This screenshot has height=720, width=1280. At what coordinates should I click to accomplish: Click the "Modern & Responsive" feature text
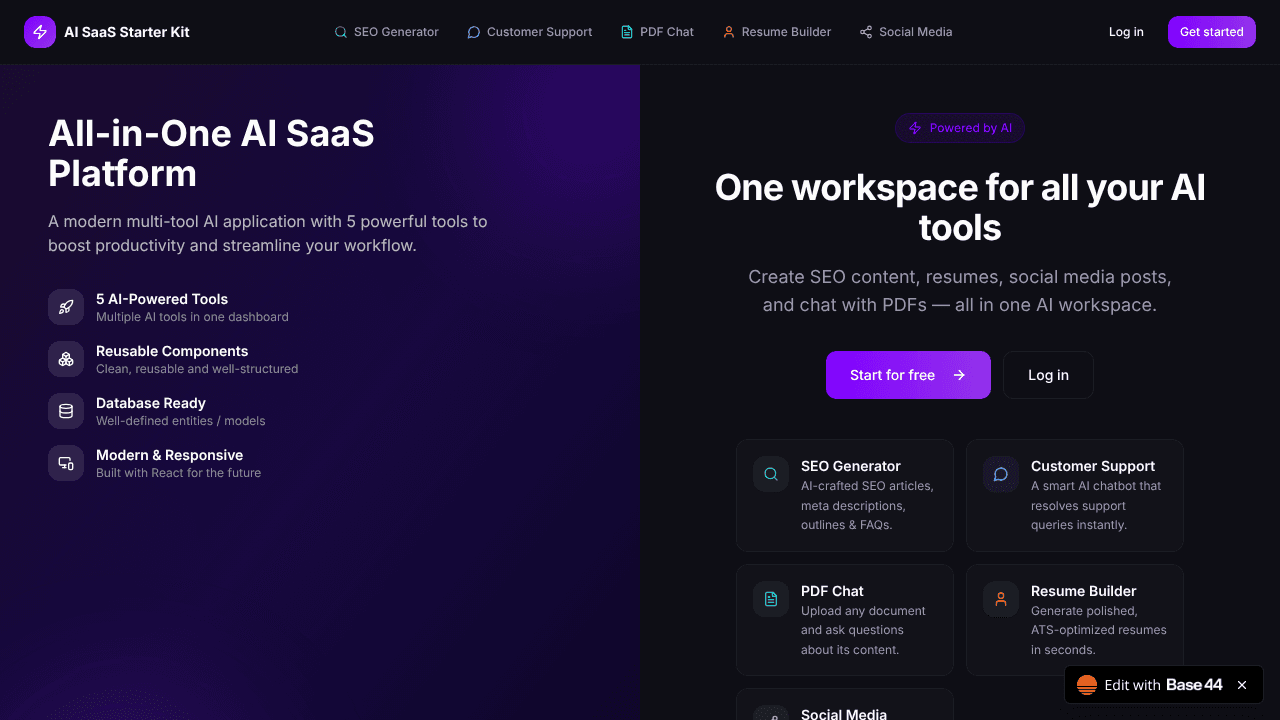(169, 455)
